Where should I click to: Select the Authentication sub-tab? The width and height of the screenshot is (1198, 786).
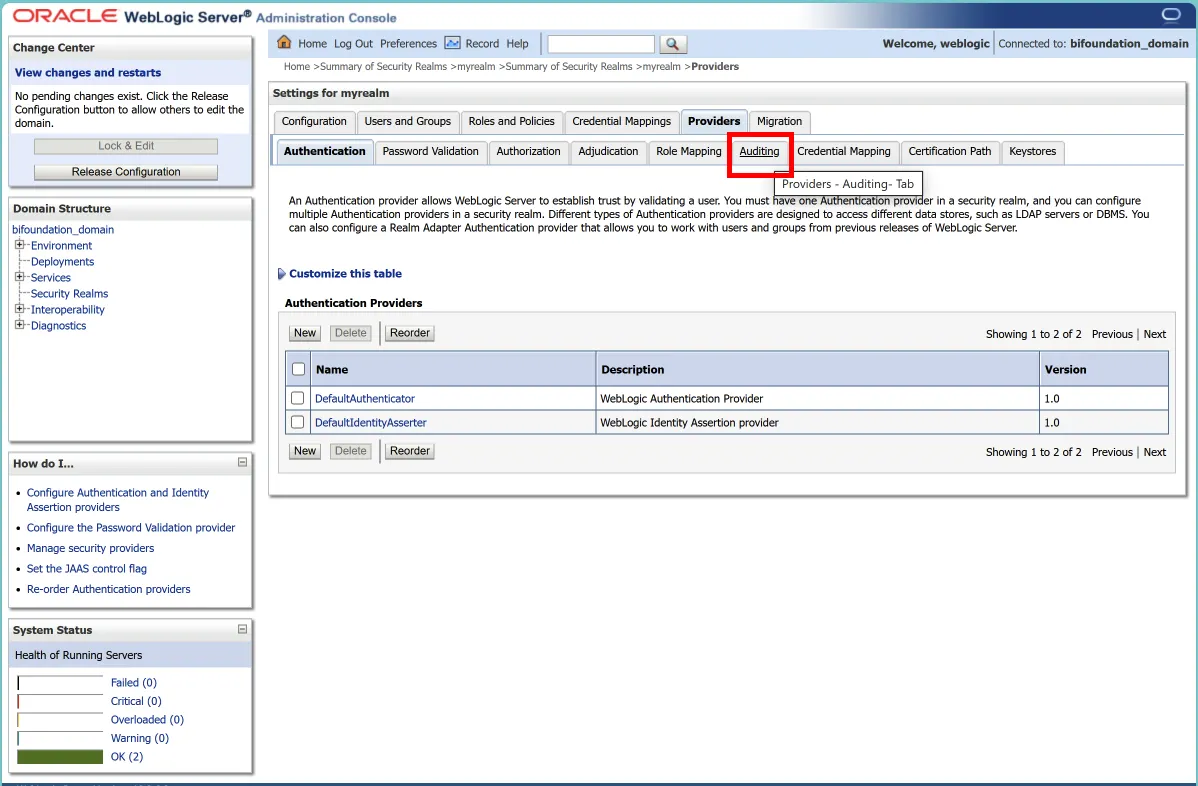[x=325, y=151]
